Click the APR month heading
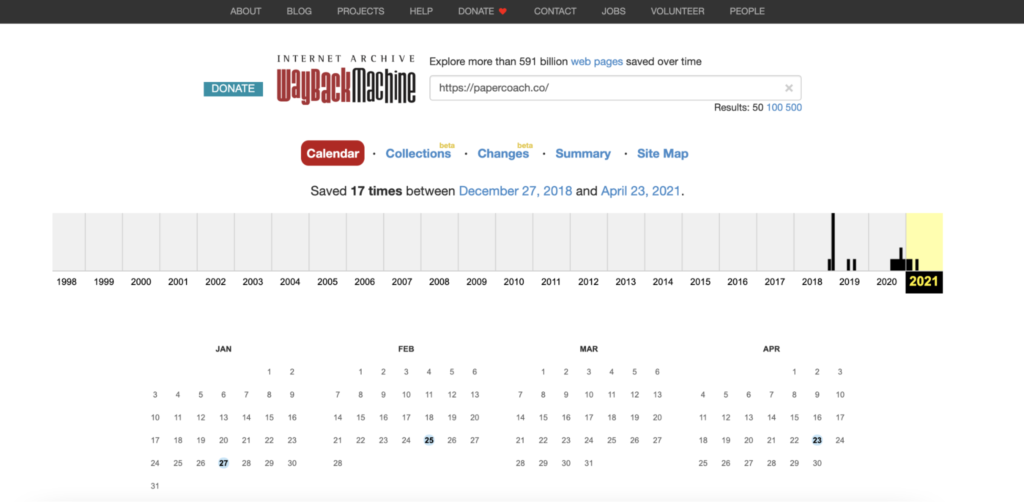The image size is (1024, 502). tap(771, 349)
